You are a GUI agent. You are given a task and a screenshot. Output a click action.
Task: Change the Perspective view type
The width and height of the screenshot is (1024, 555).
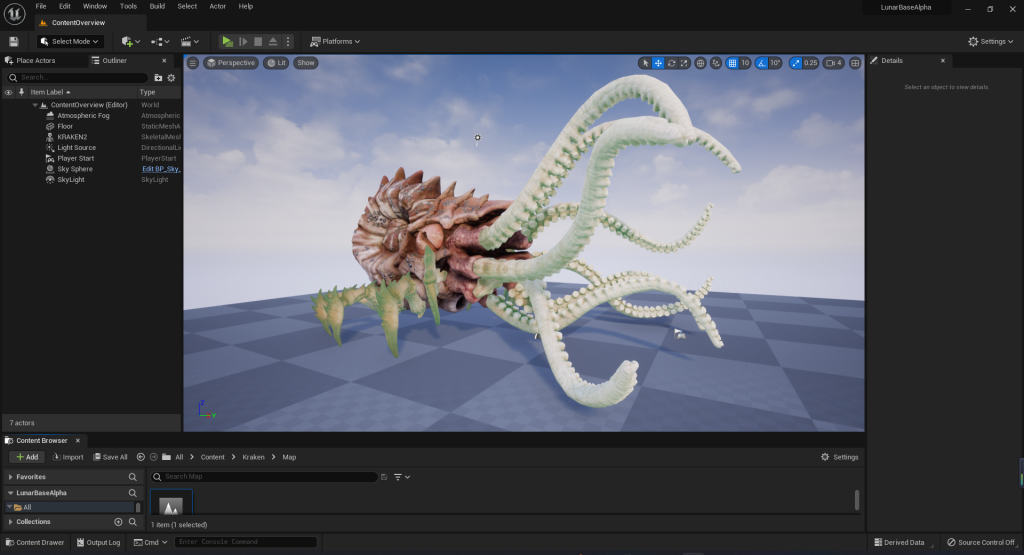click(231, 63)
